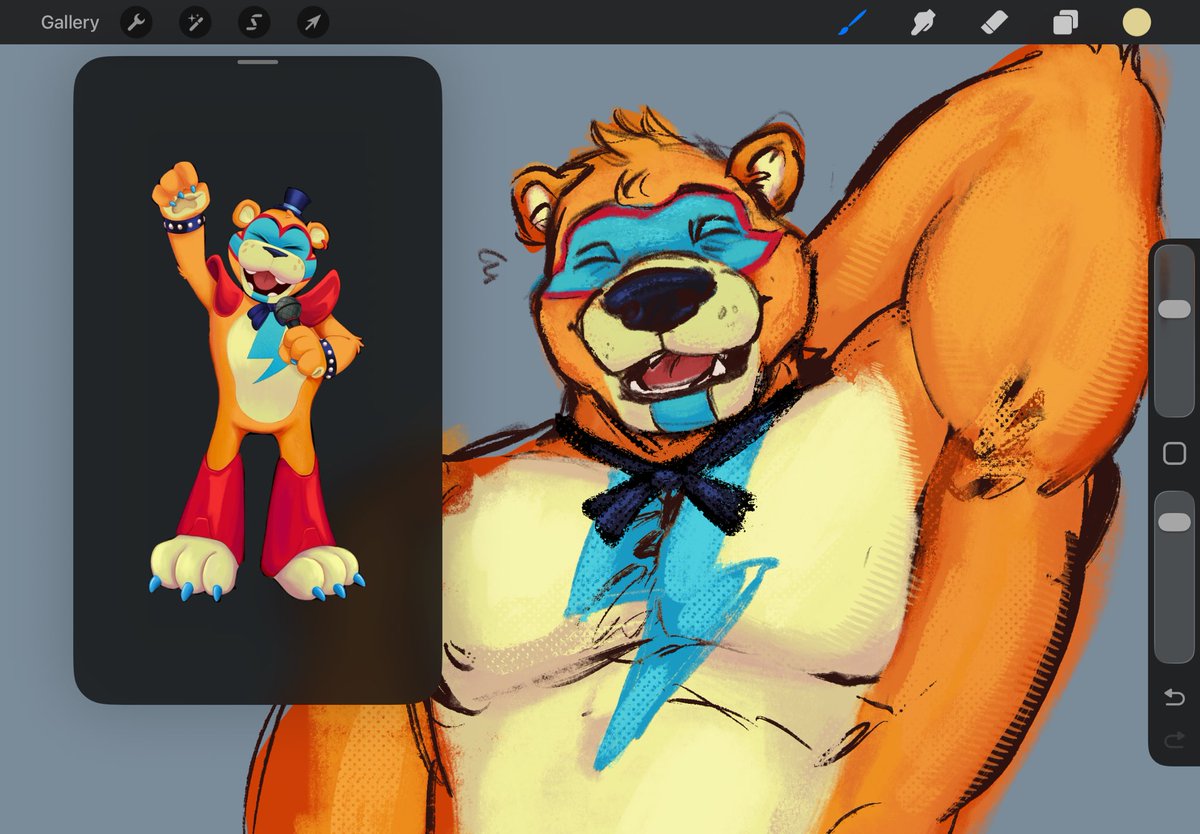Image resolution: width=1200 pixels, height=834 pixels.
Task: Tap the reference window grab handle
Action: tap(258, 62)
